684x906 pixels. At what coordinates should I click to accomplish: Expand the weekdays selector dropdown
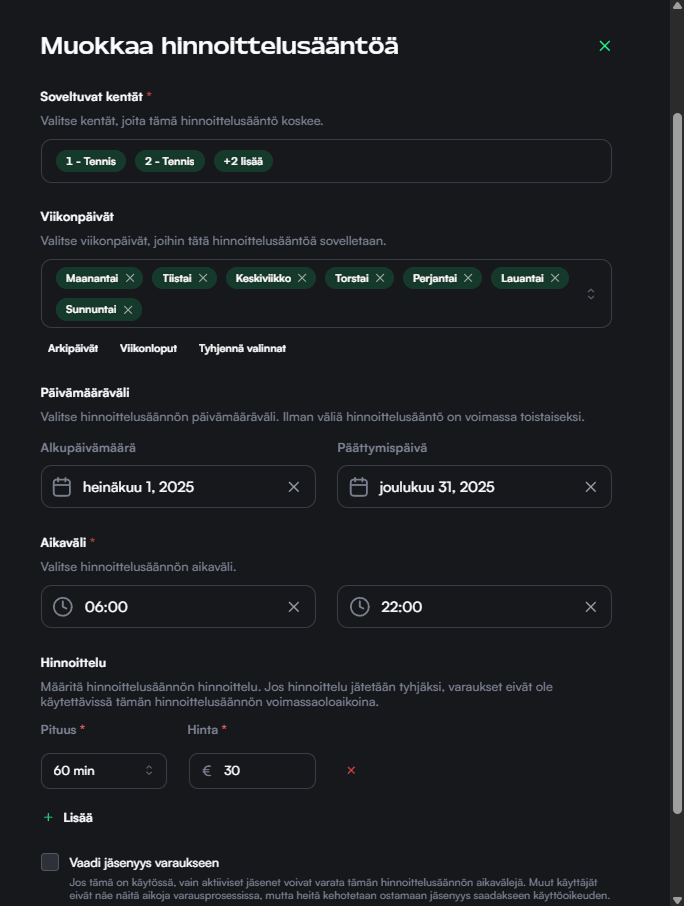pos(590,294)
